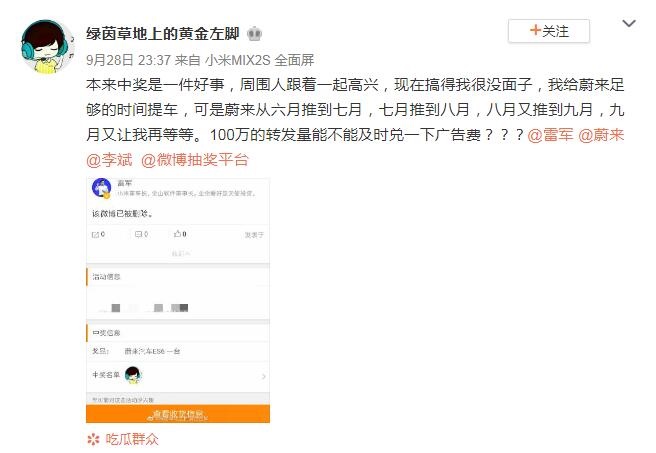Click the 小米MIX2S 全面屏 source link
Viewport: 656px width, 453px height.
[259, 60]
